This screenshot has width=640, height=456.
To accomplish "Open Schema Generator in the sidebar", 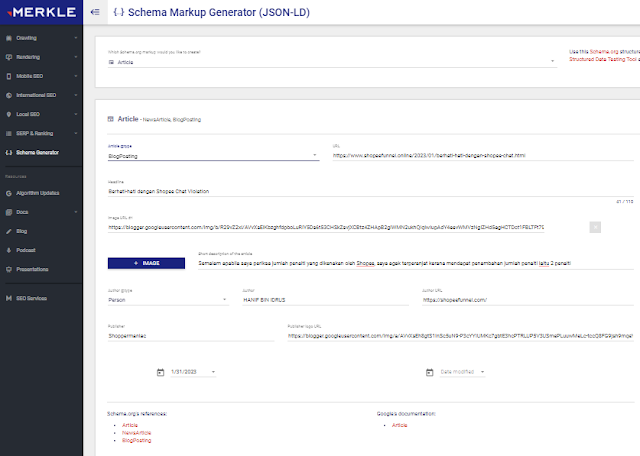I will click(38, 153).
